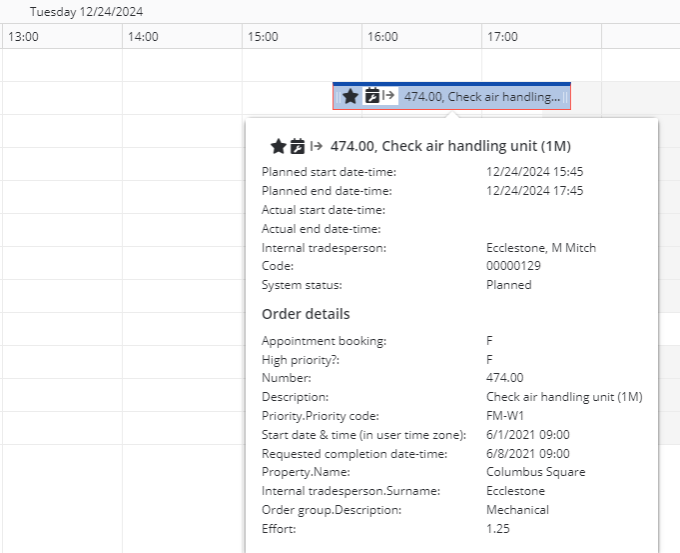The height and width of the screenshot is (553, 680).
Task: Click the 'System status:' label
Action: click(x=302, y=285)
